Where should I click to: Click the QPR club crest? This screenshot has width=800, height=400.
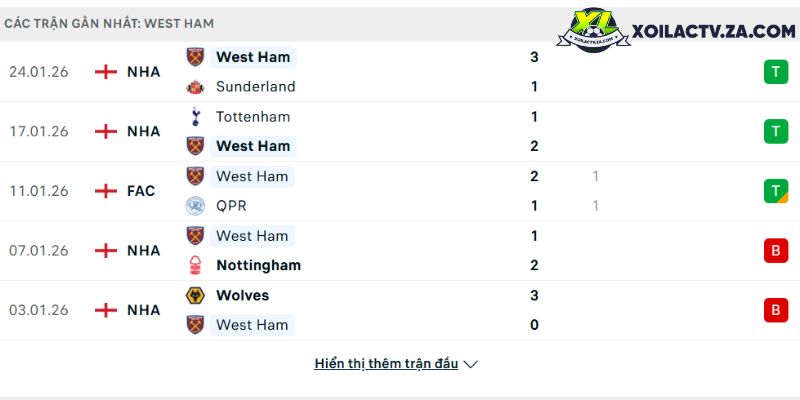pyautogui.click(x=195, y=206)
